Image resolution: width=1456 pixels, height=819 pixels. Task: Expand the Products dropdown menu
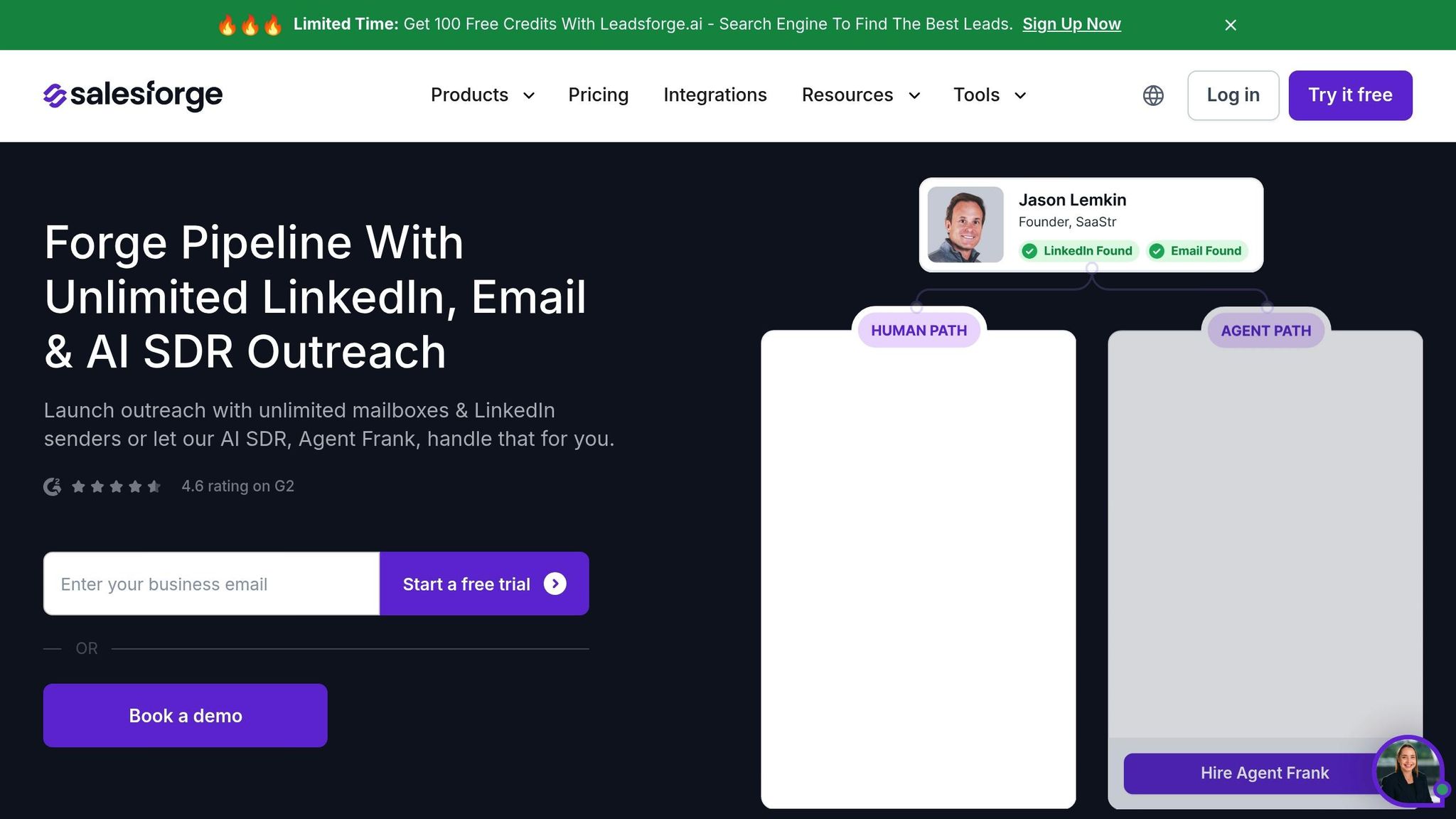click(483, 95)
